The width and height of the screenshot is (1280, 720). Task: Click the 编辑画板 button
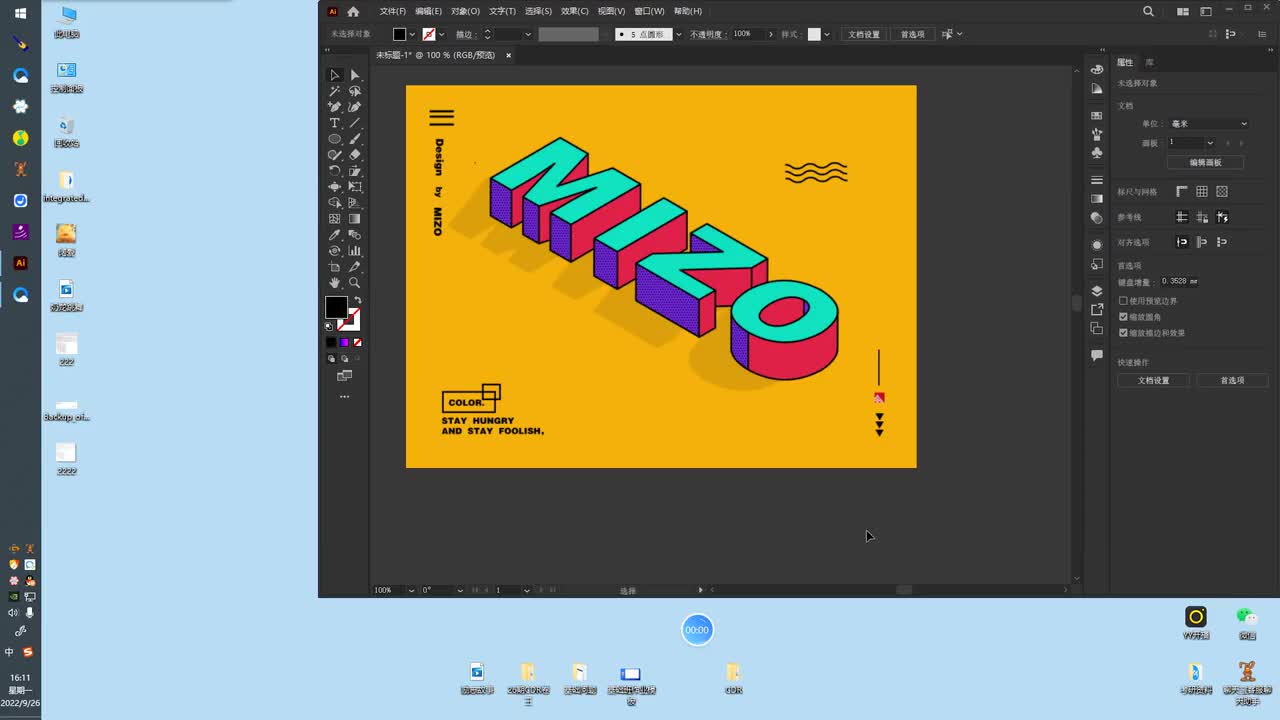click(x=1205, y=162)
